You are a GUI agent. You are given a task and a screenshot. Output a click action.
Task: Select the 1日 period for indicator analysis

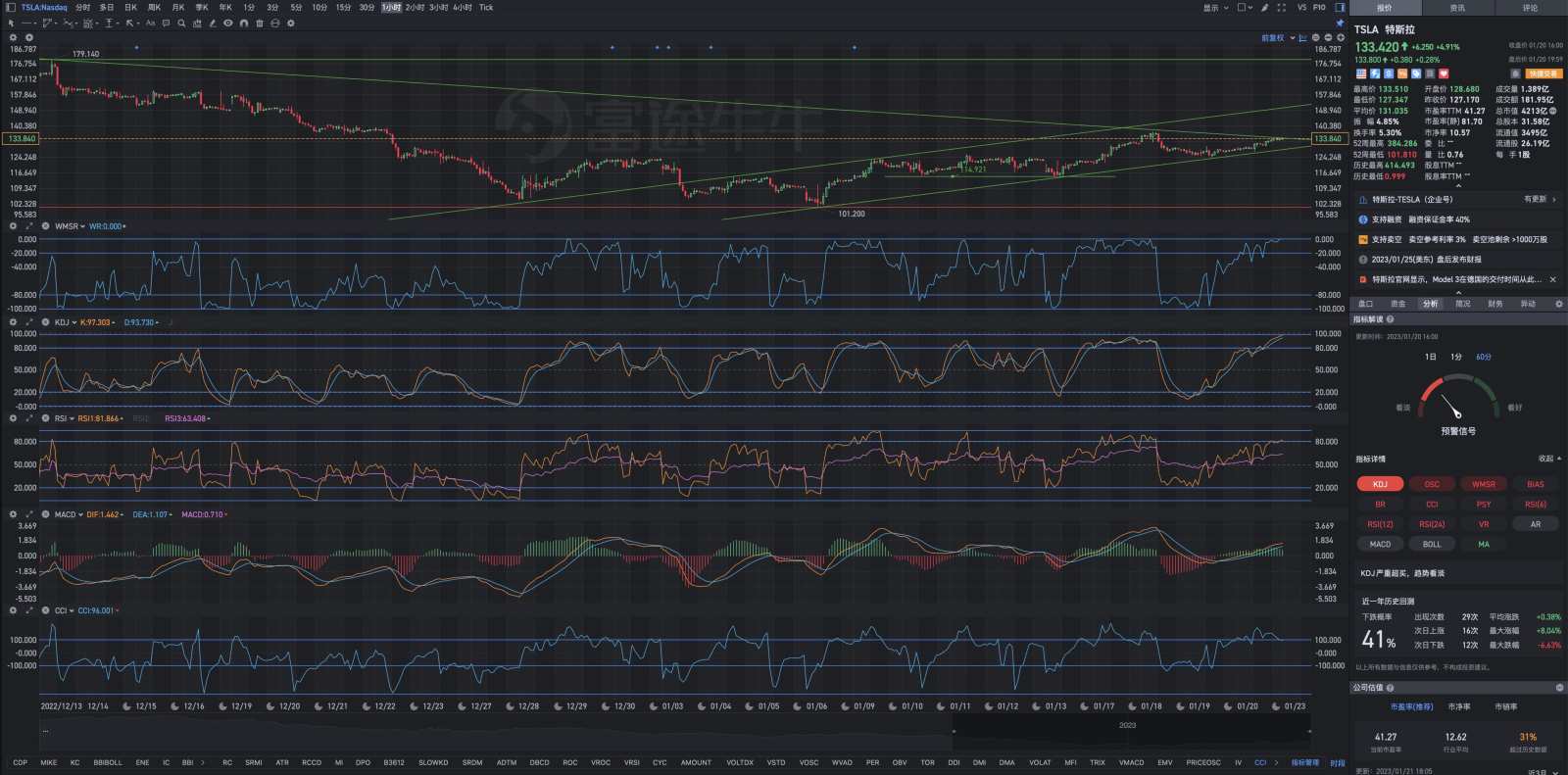pyautogui.click(x=1430, y=357)
